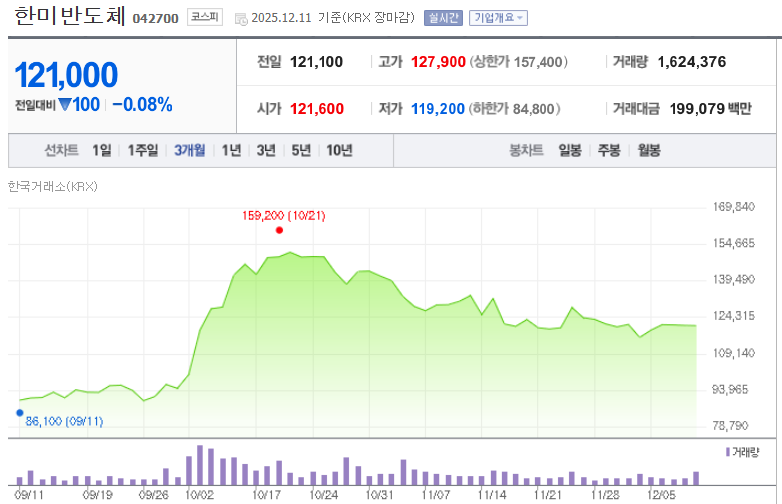This screenshot has width=782, height=504.
Task: Click the 거래량 value 1,624,376
Action: [692, 62]
